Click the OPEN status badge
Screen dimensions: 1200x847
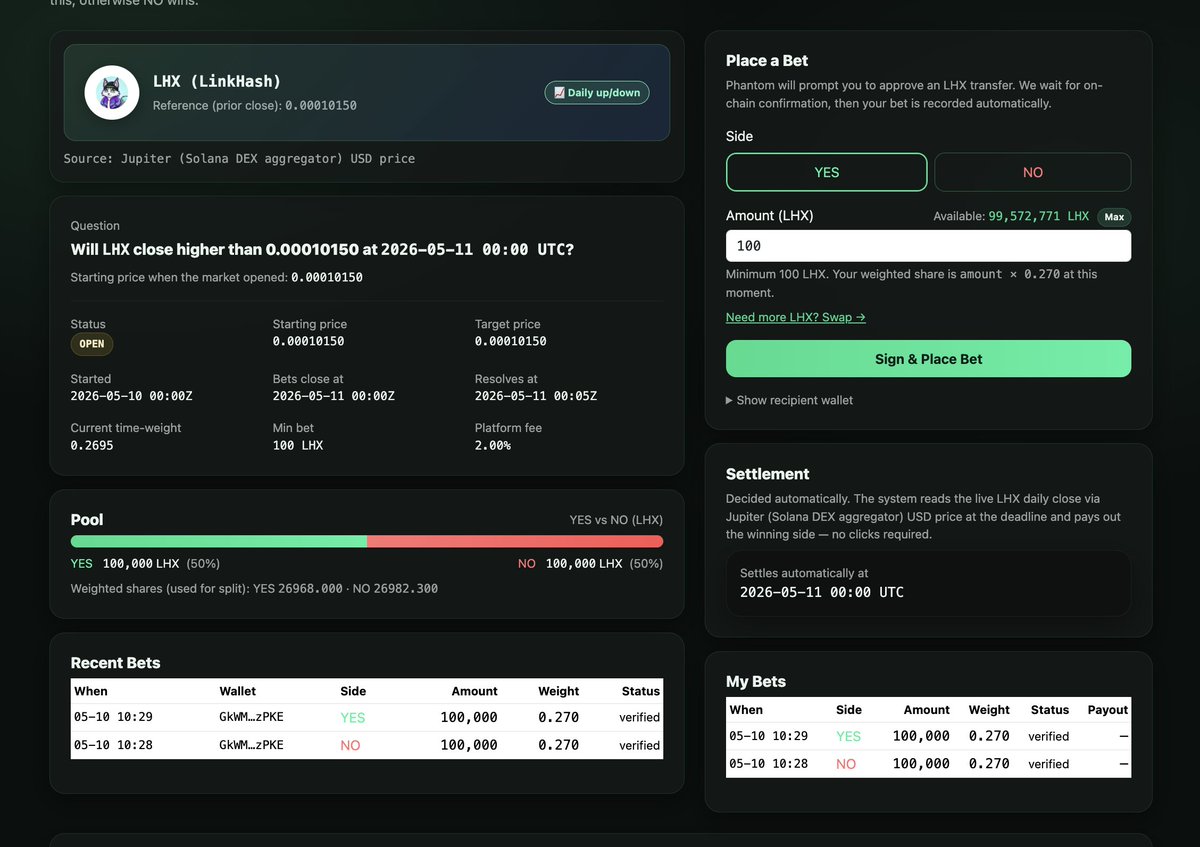92,344
